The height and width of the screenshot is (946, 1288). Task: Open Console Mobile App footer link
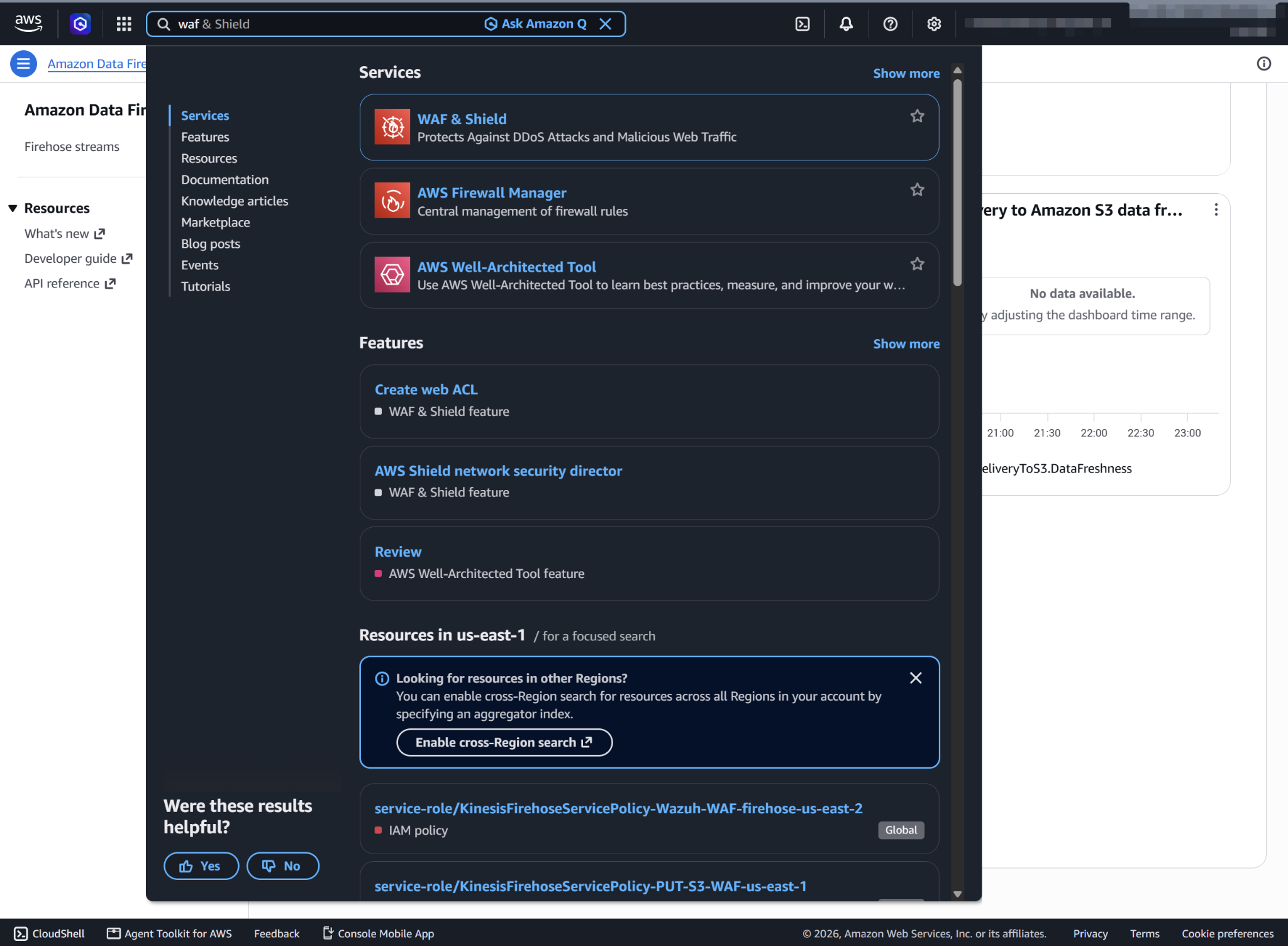click(x=378, y=933)
